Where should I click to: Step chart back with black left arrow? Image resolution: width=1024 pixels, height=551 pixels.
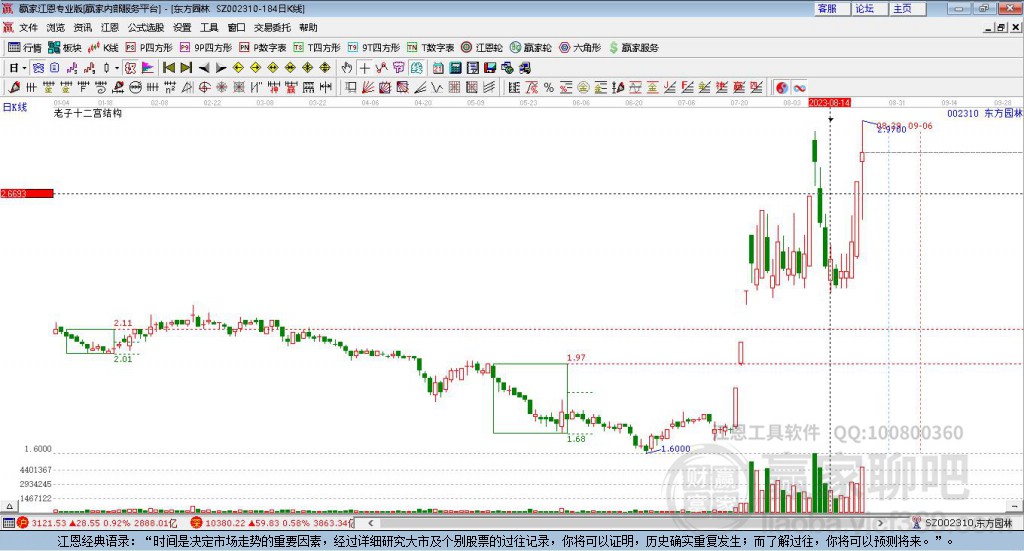pos(204,68)
